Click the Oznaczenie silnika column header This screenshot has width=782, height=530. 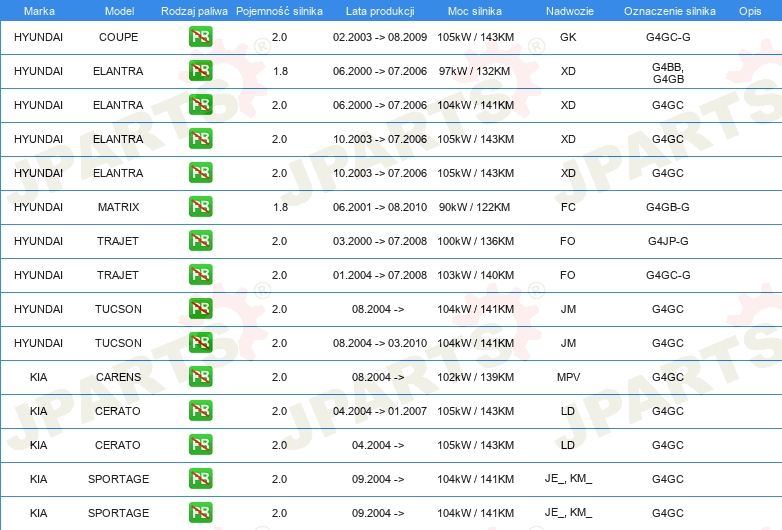click(x=670, y=11)
